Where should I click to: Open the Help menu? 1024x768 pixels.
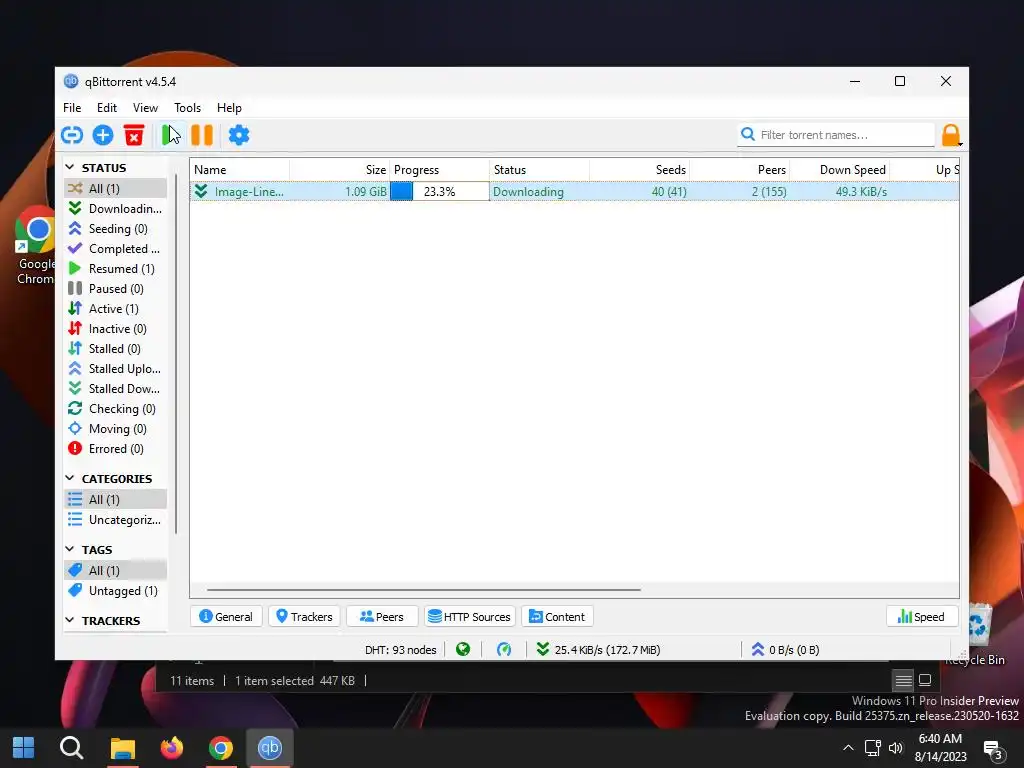tap(229, 108)
